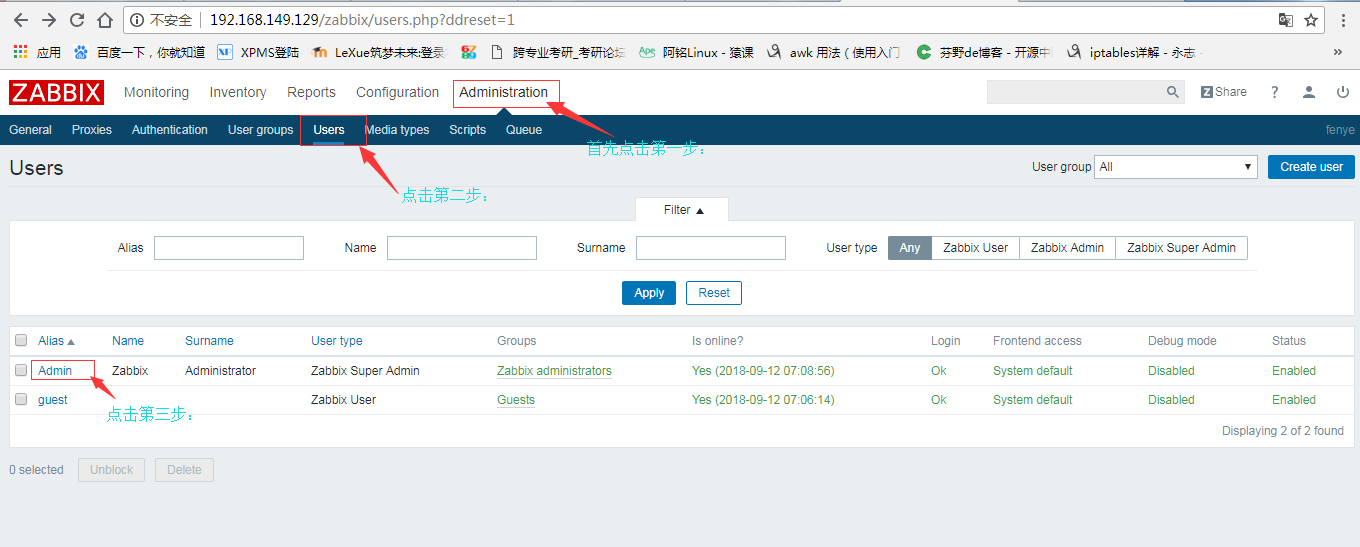Toggle the select-all users checkbox
Screen dimensions: 1360x547
click(21, 341)
